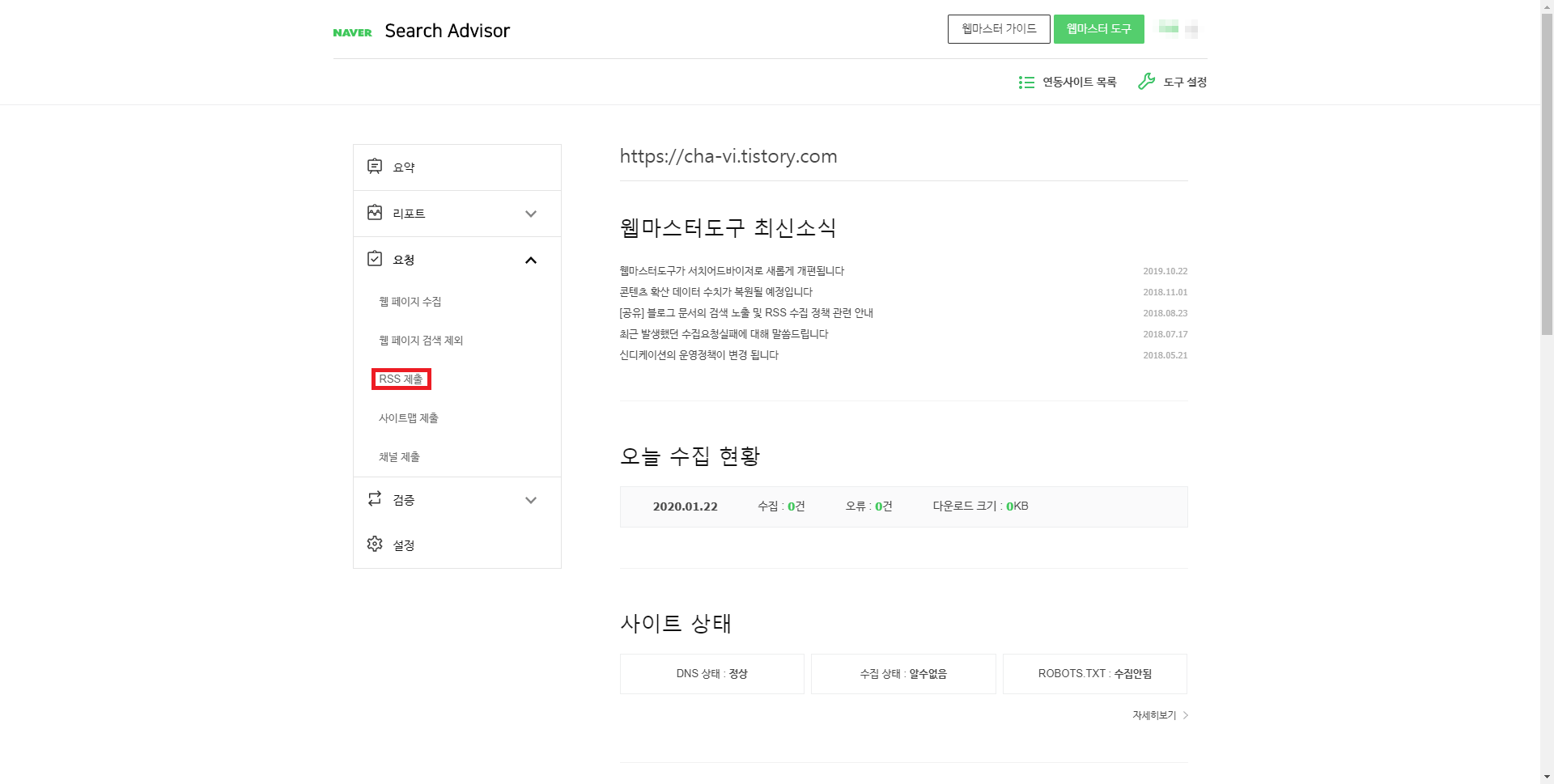Open news 신디케이션의 운영정책이 변경 됩니다
The height and width of the screenshot is (784, 1554).
click(699, 355)
